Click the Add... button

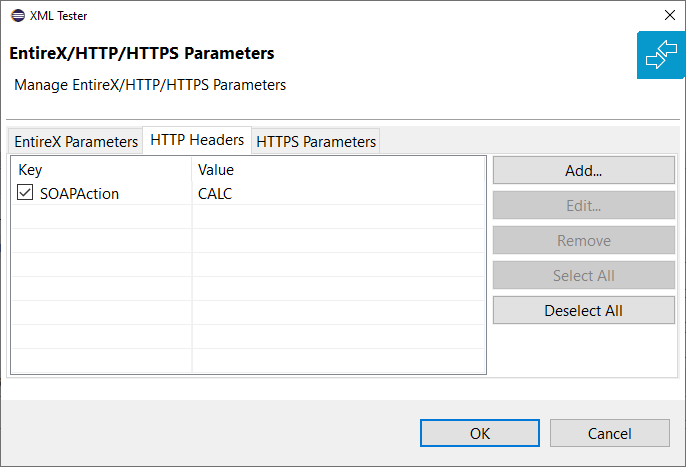584,170
